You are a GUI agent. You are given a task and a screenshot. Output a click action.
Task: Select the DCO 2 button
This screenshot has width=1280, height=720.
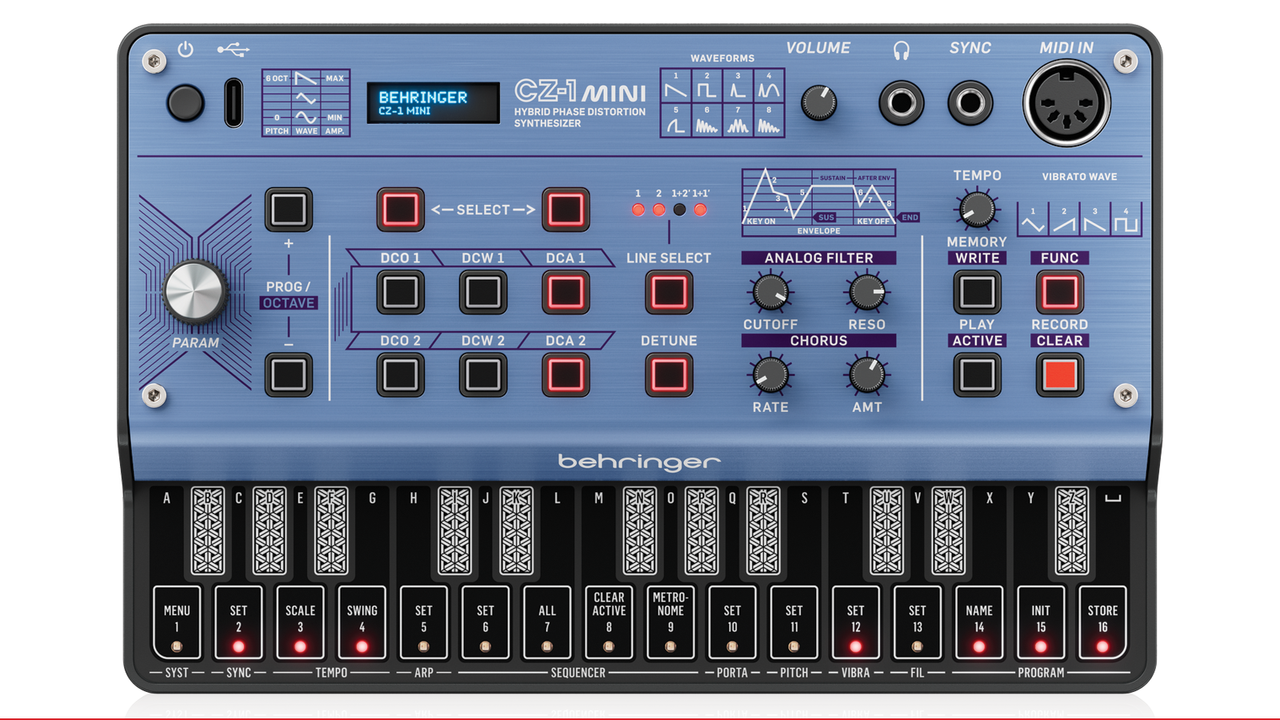coord(400,374)
